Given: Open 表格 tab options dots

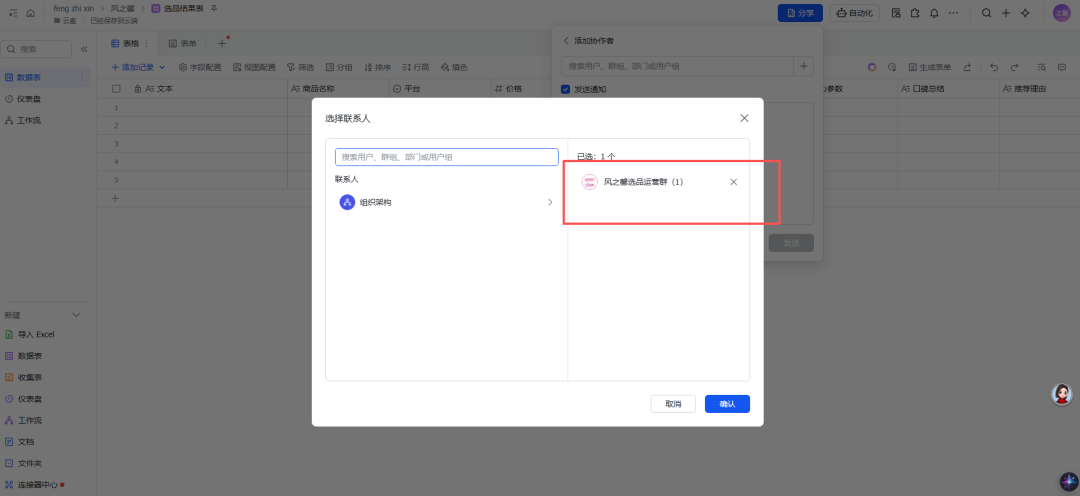Looking at the screenshot, I should tap(145, 43).
